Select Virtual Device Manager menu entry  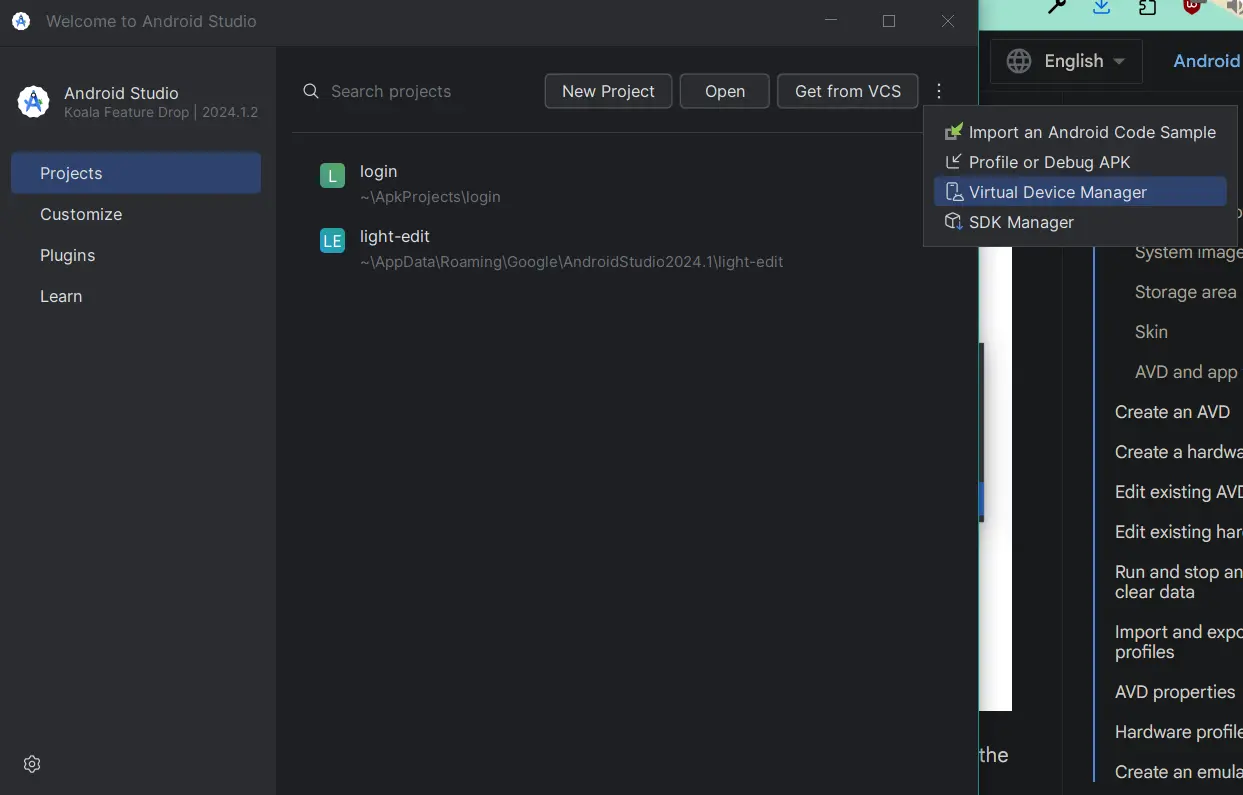pos(1057,192)
